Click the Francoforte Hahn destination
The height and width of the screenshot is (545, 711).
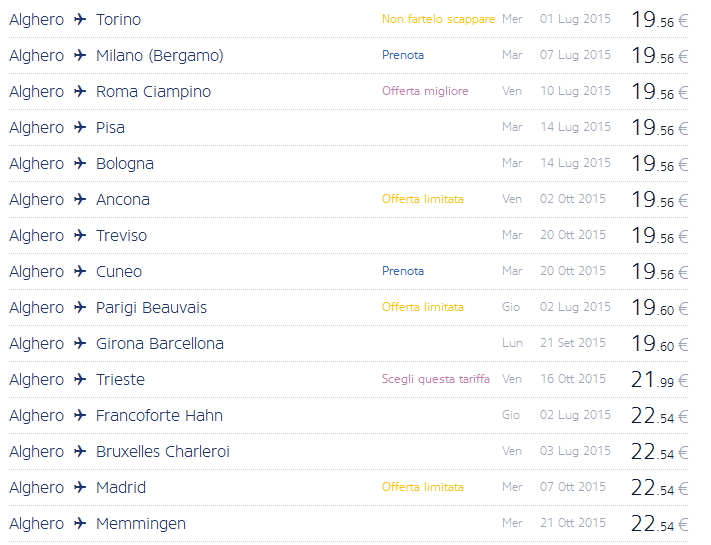coord(159,416)
